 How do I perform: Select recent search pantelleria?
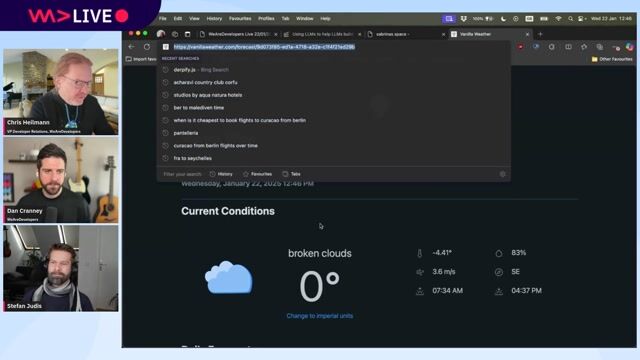coord(335,133)
